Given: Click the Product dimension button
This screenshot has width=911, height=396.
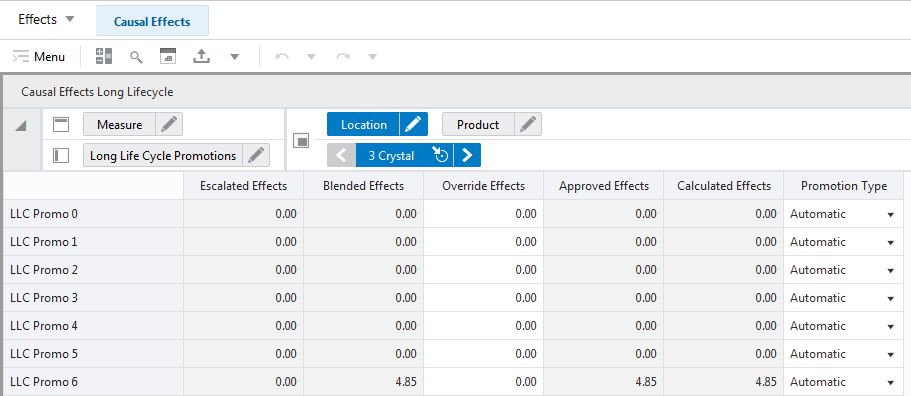Looking at the screenshot, I should click(x=478, y=124).
